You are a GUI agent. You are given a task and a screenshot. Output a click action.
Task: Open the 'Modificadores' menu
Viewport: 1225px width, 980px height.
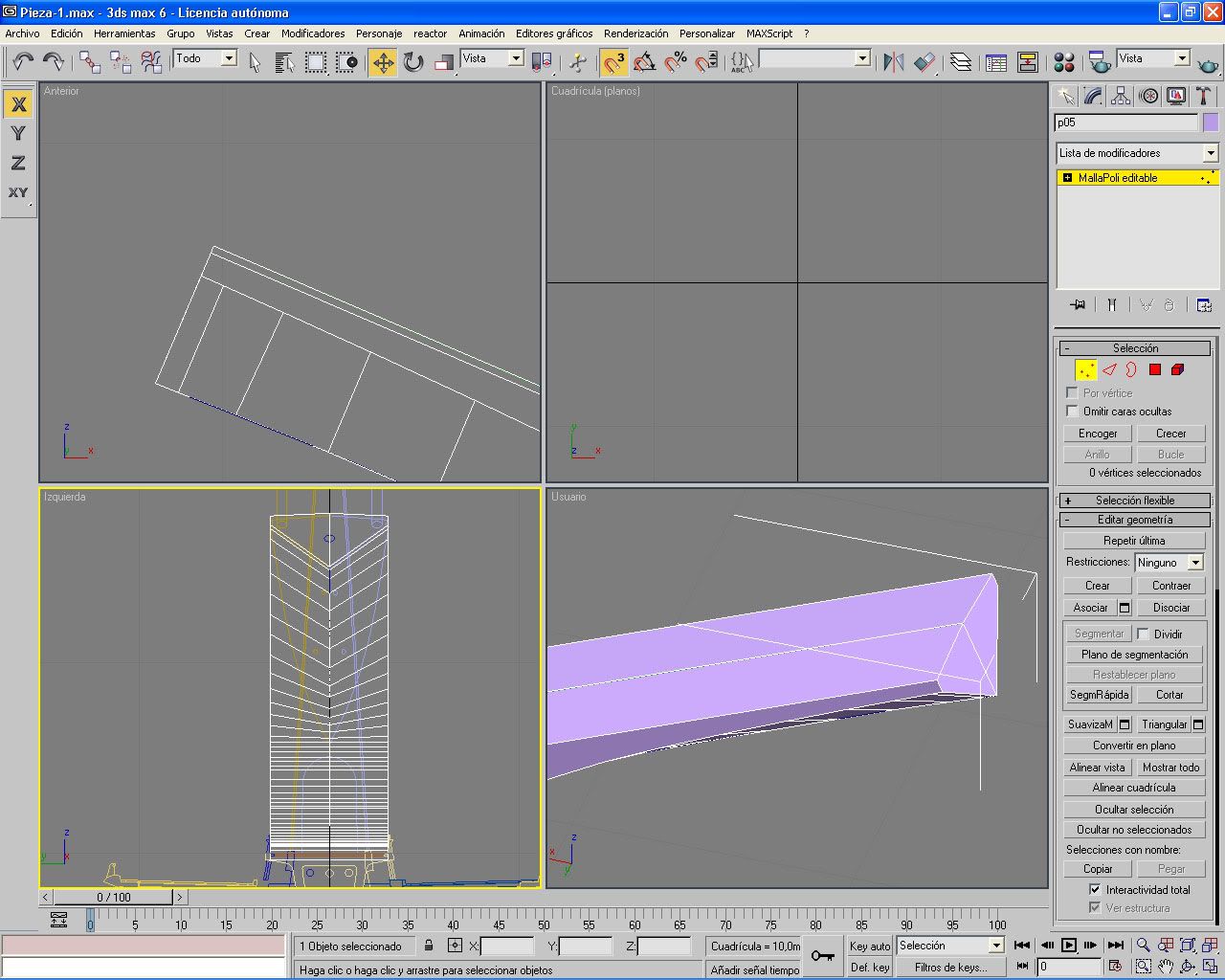click(x=313, y=33)
